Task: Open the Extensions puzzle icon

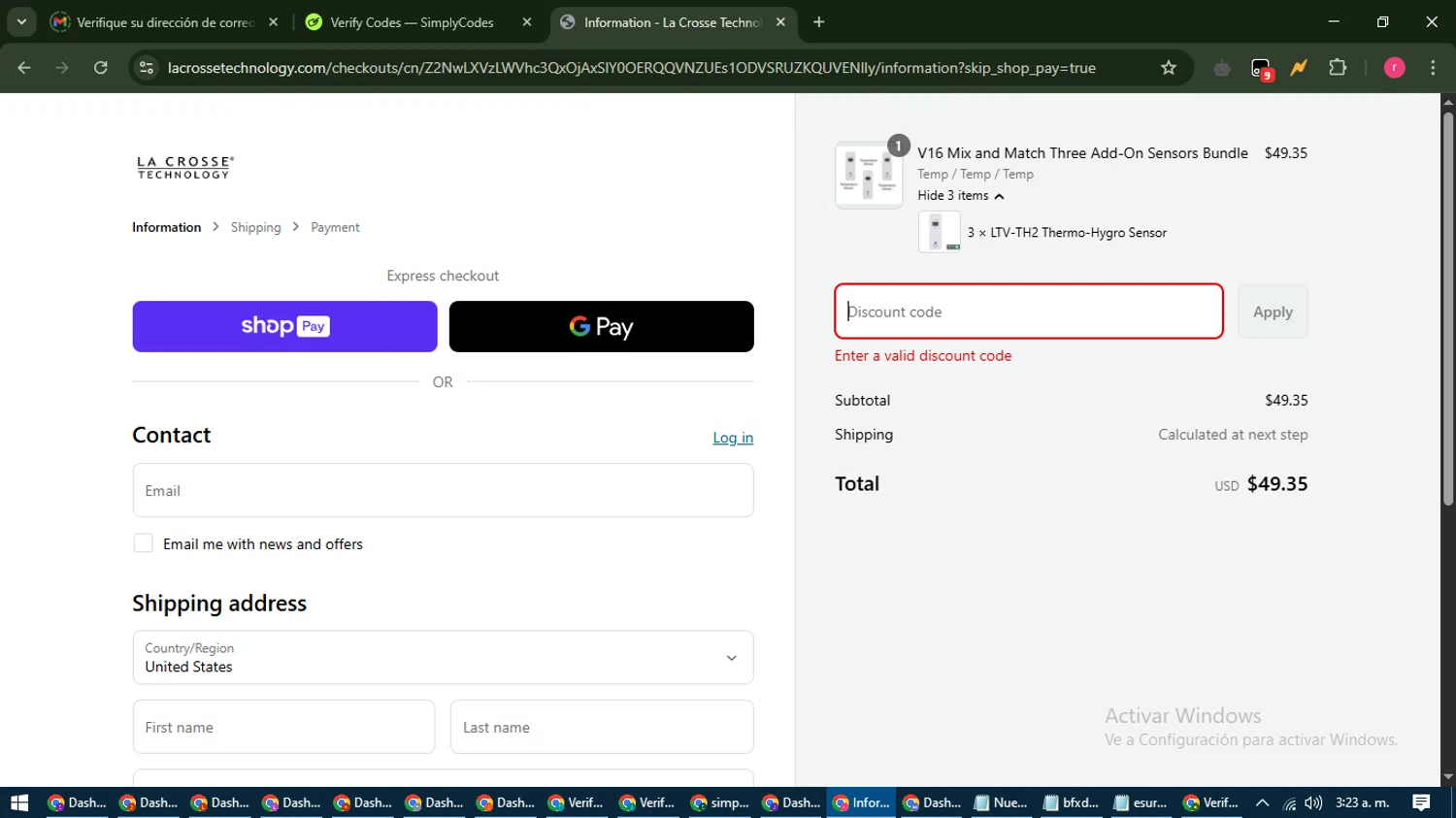Action: point(1338,68)
